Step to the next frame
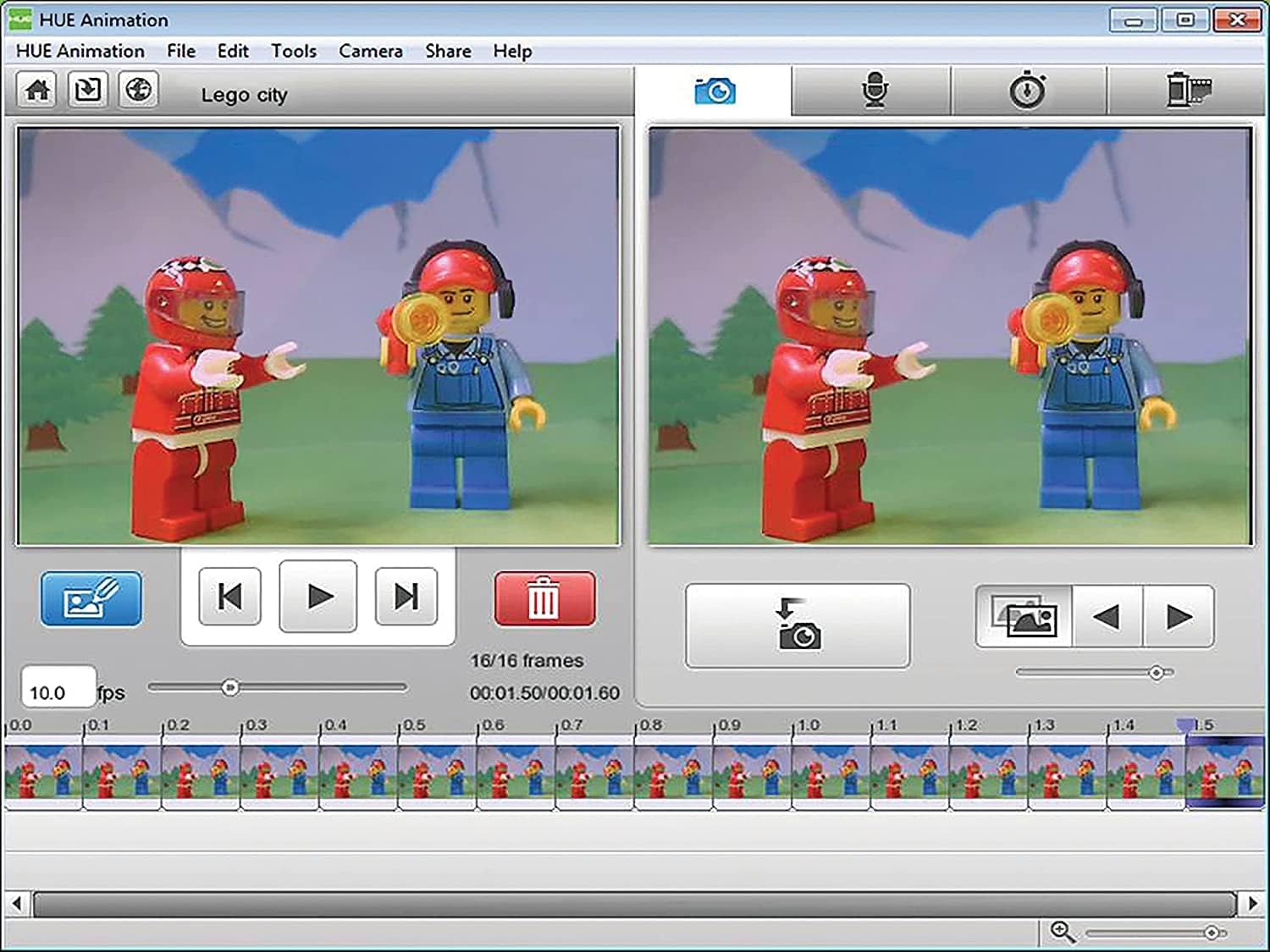The width and height of the screenshot is (1270, 952). (406, 596)
